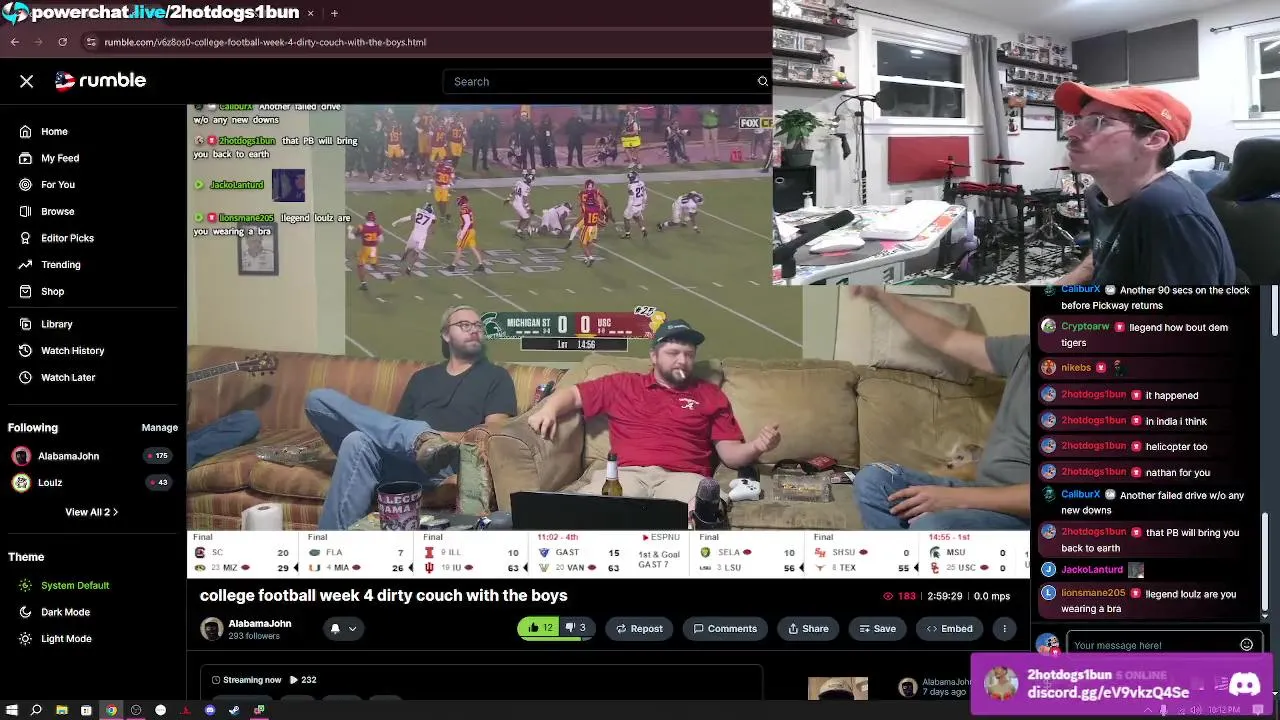Click nikebs username in chat
Screen dimensions: 1280x720
[x=1076, y=367]
